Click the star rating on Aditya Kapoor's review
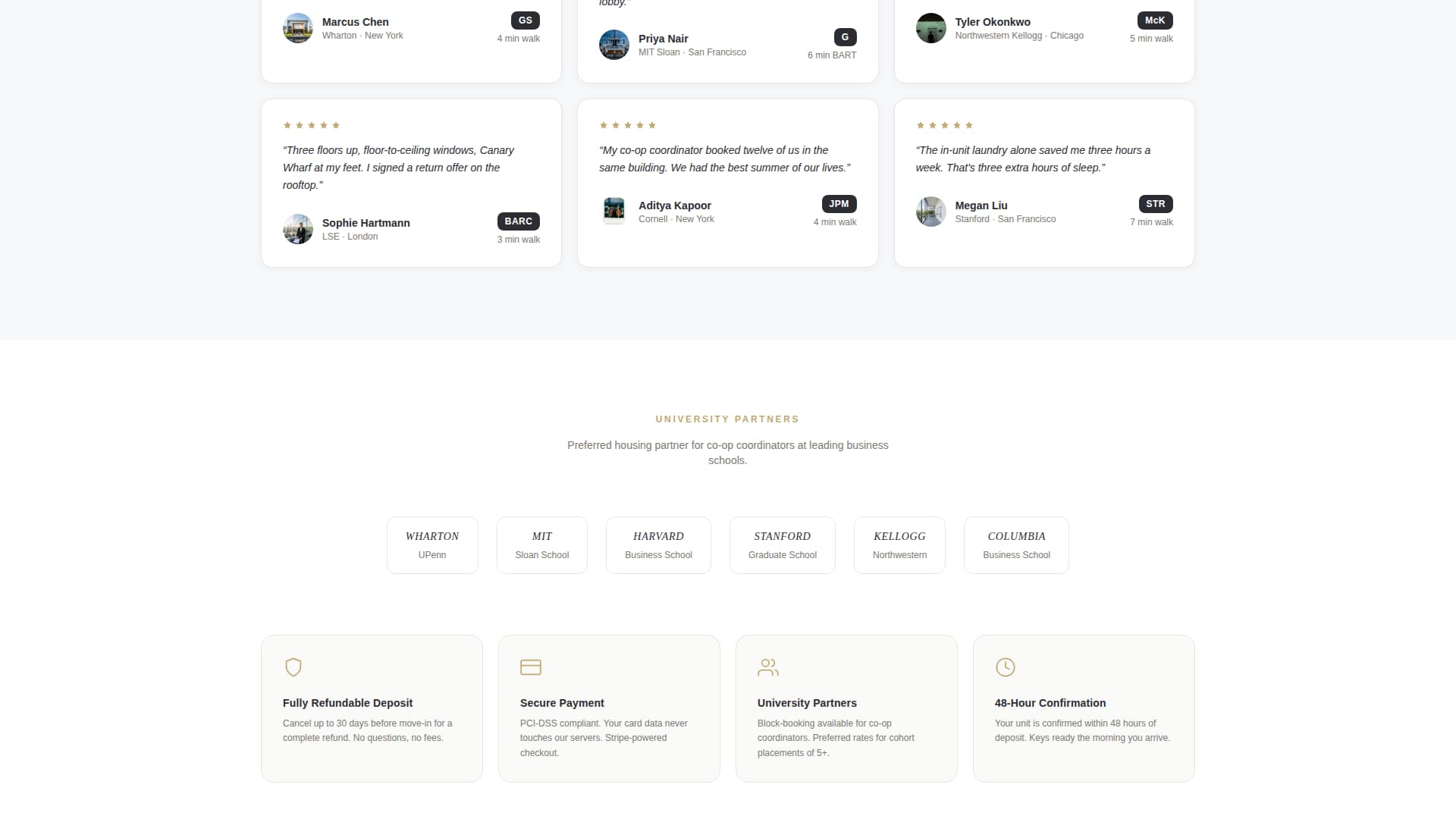Screen dimensions: 1456x819 (628, 125)
